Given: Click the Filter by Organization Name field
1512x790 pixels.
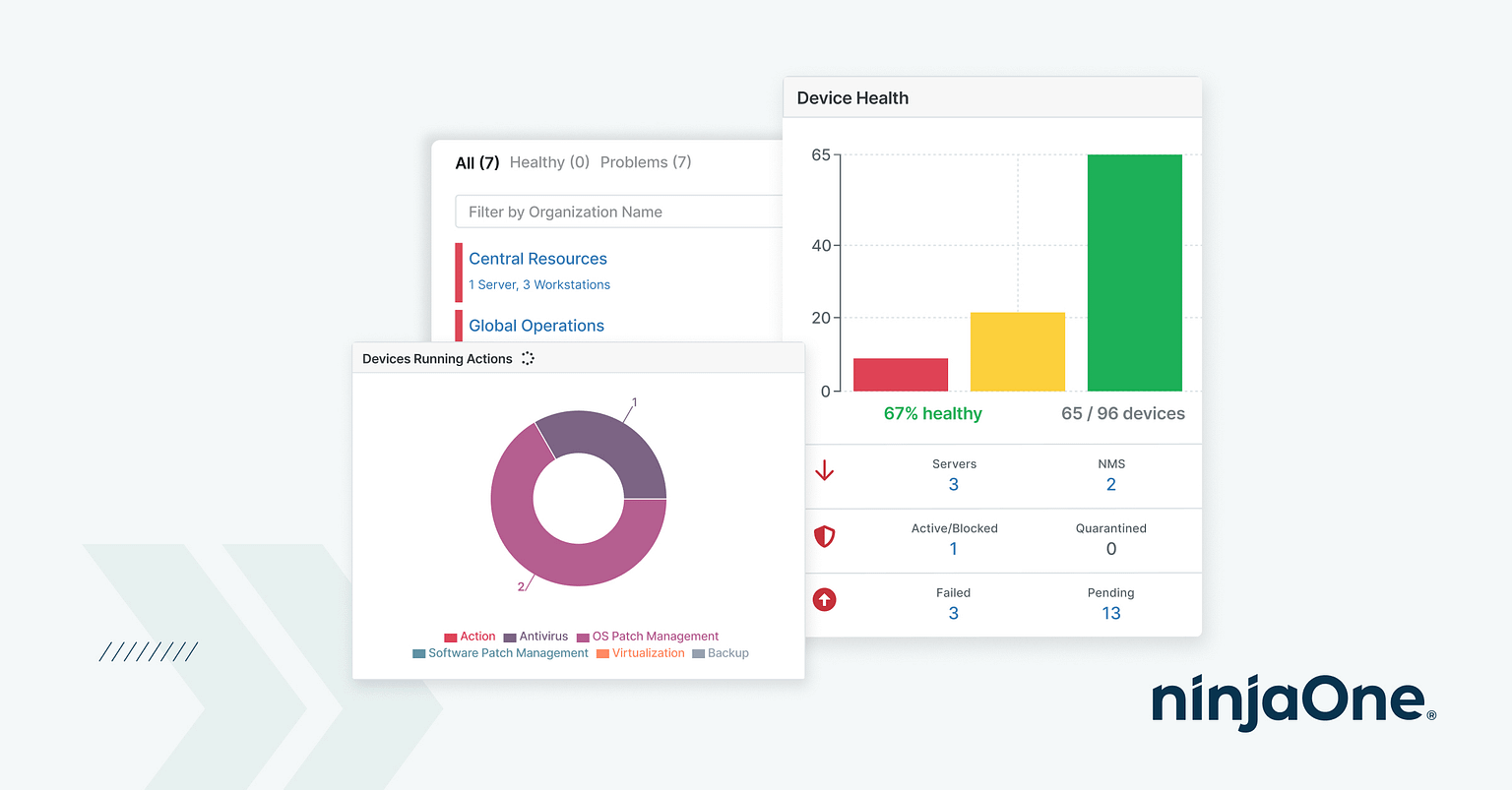Looking at the screenshot, I should click(591, 211).
